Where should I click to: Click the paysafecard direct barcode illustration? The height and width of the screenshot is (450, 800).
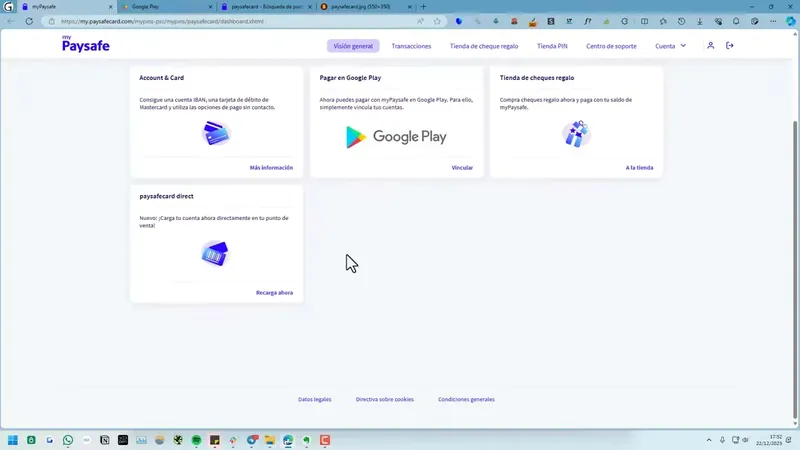tap(215, 254)
